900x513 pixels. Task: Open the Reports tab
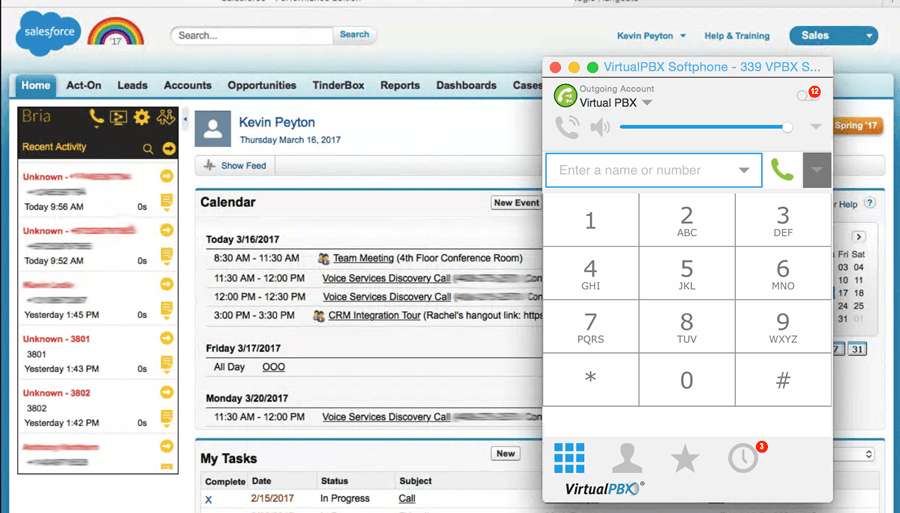pyautogui.click(x=400, y=86)
